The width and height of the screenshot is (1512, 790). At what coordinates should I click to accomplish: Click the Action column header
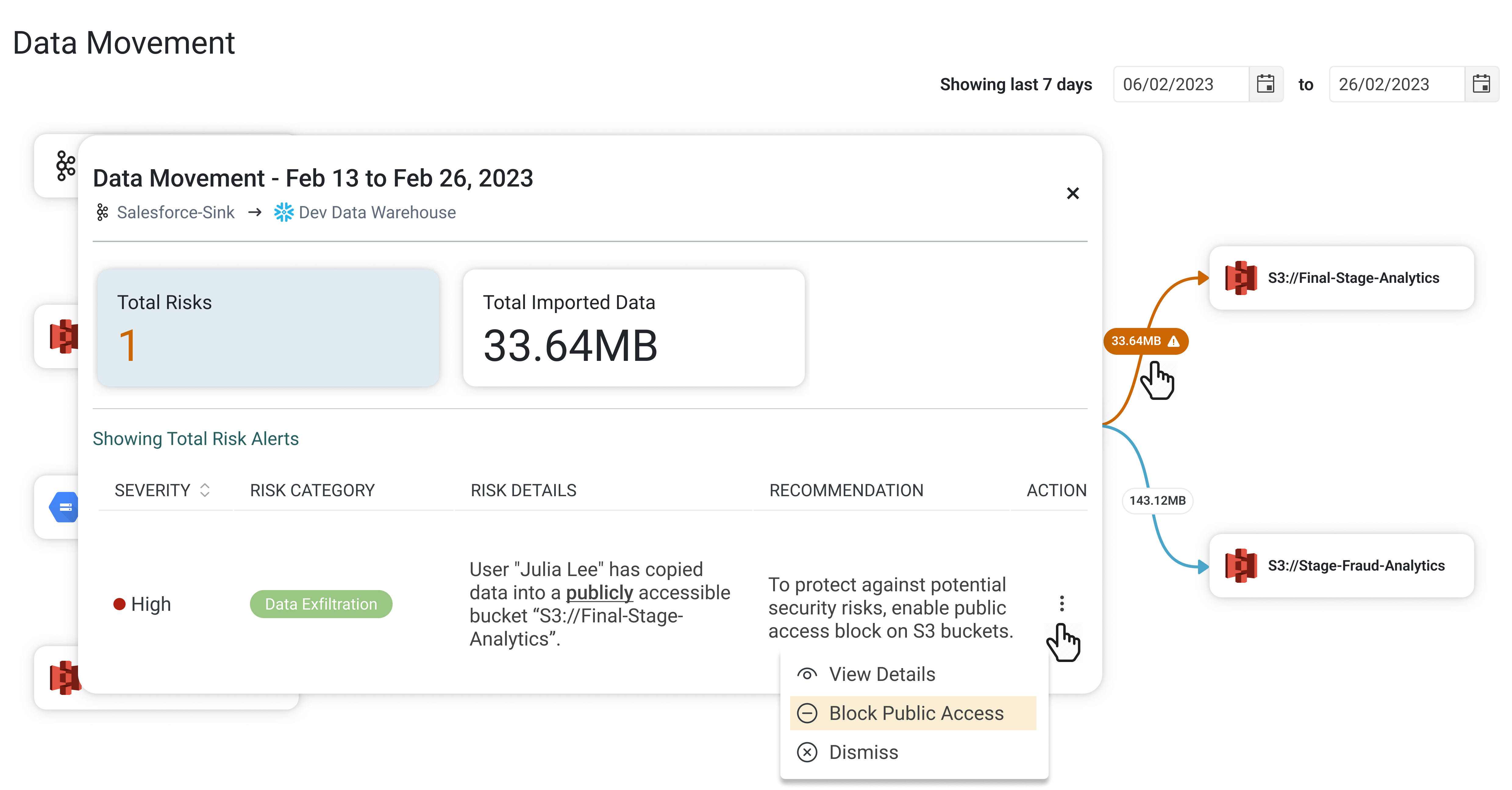[1057, 490]
